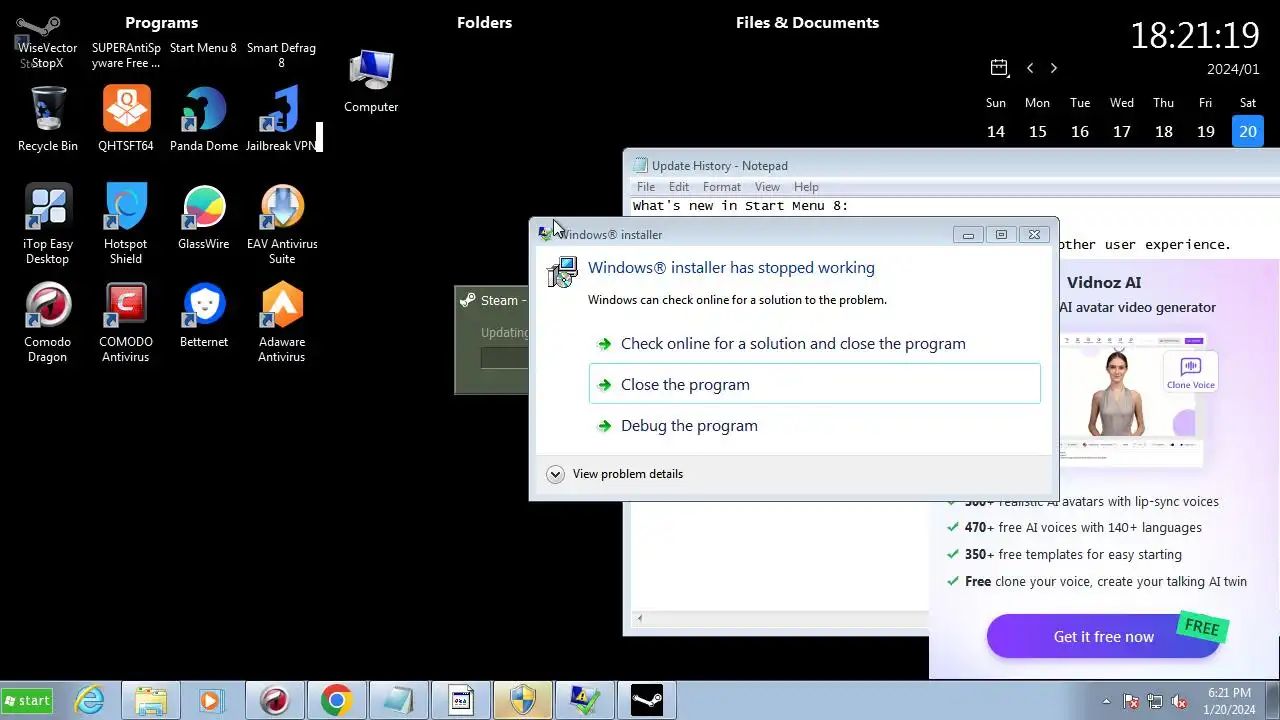The width and height of the screenshot is (1280, 720).
Task: Click the Programs group heading
Action: pyautogui.click(x=161, y=22)
